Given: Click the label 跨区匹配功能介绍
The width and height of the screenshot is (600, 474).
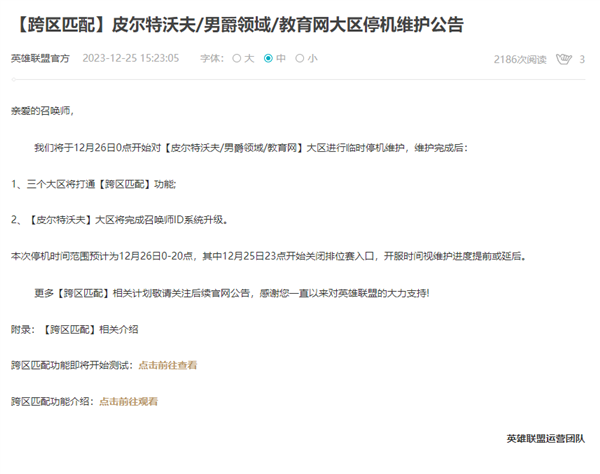Looking at the screenshot, I should pos(52,401).
